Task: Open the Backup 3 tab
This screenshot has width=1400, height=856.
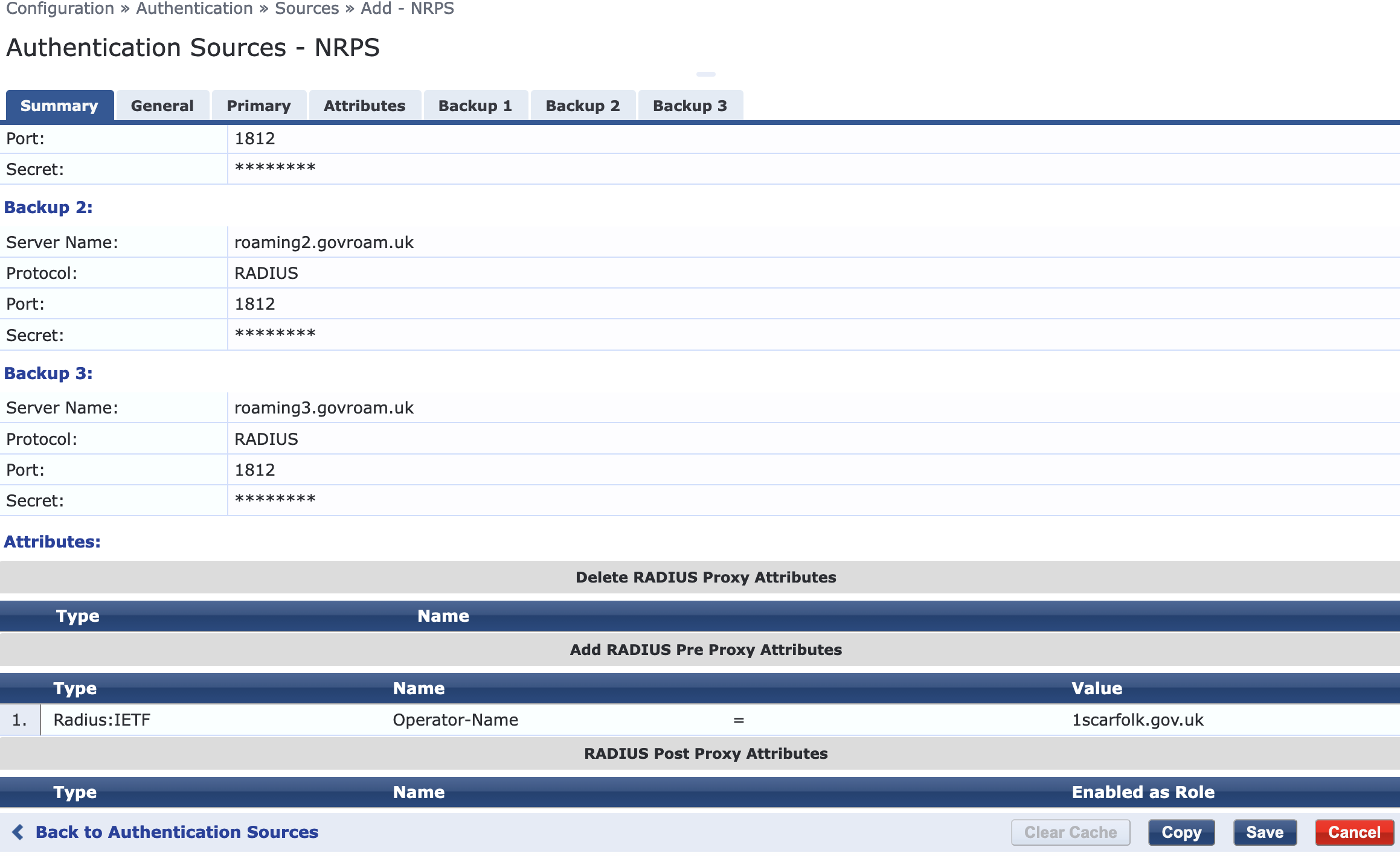Action: 690,106
